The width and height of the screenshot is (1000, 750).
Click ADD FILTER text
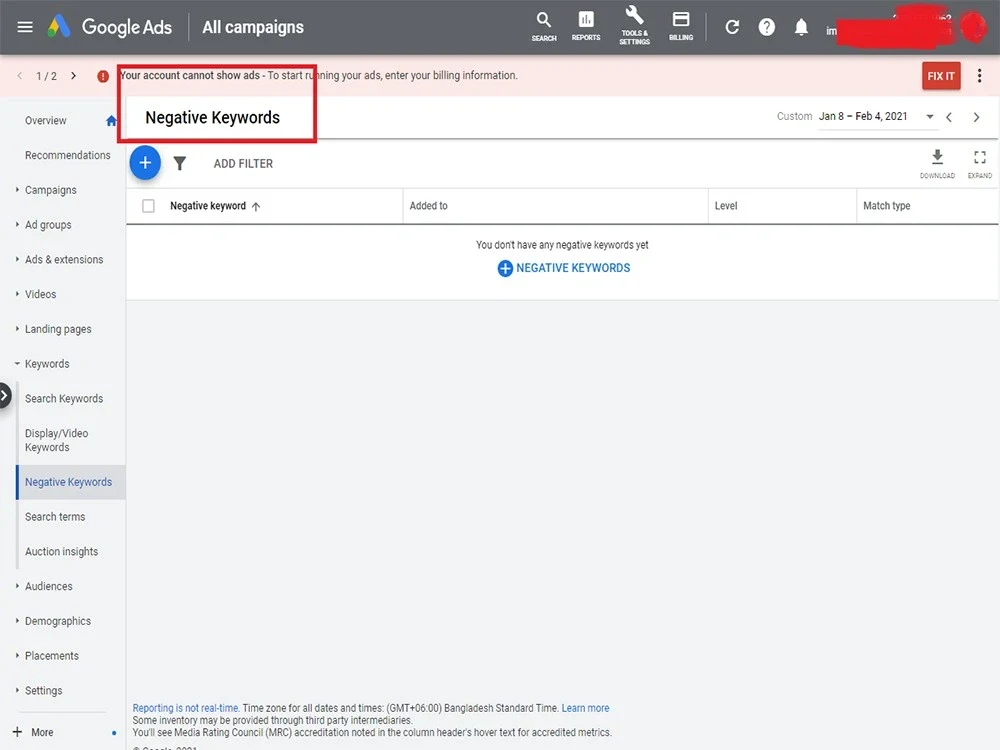click(243, 164)
